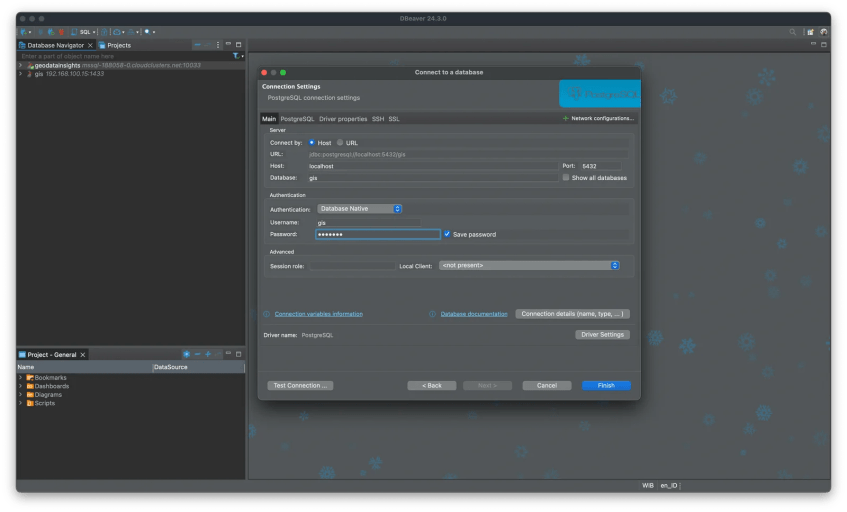Expand the gis 192.168.100.15 connection node
847x512 pixels.
[21, 73]
